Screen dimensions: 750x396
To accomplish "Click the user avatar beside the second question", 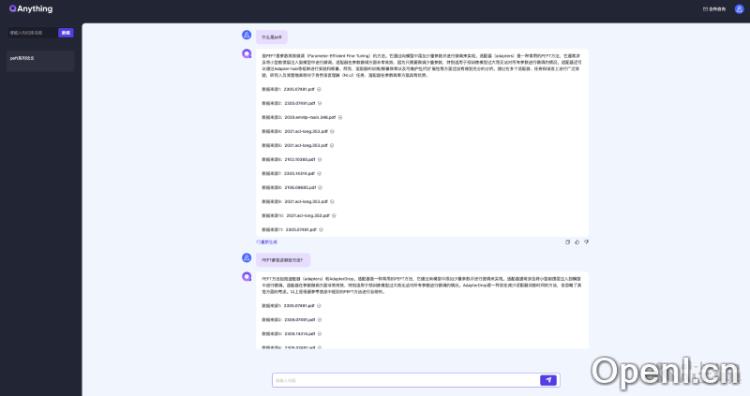I will (x=247, y=258).
